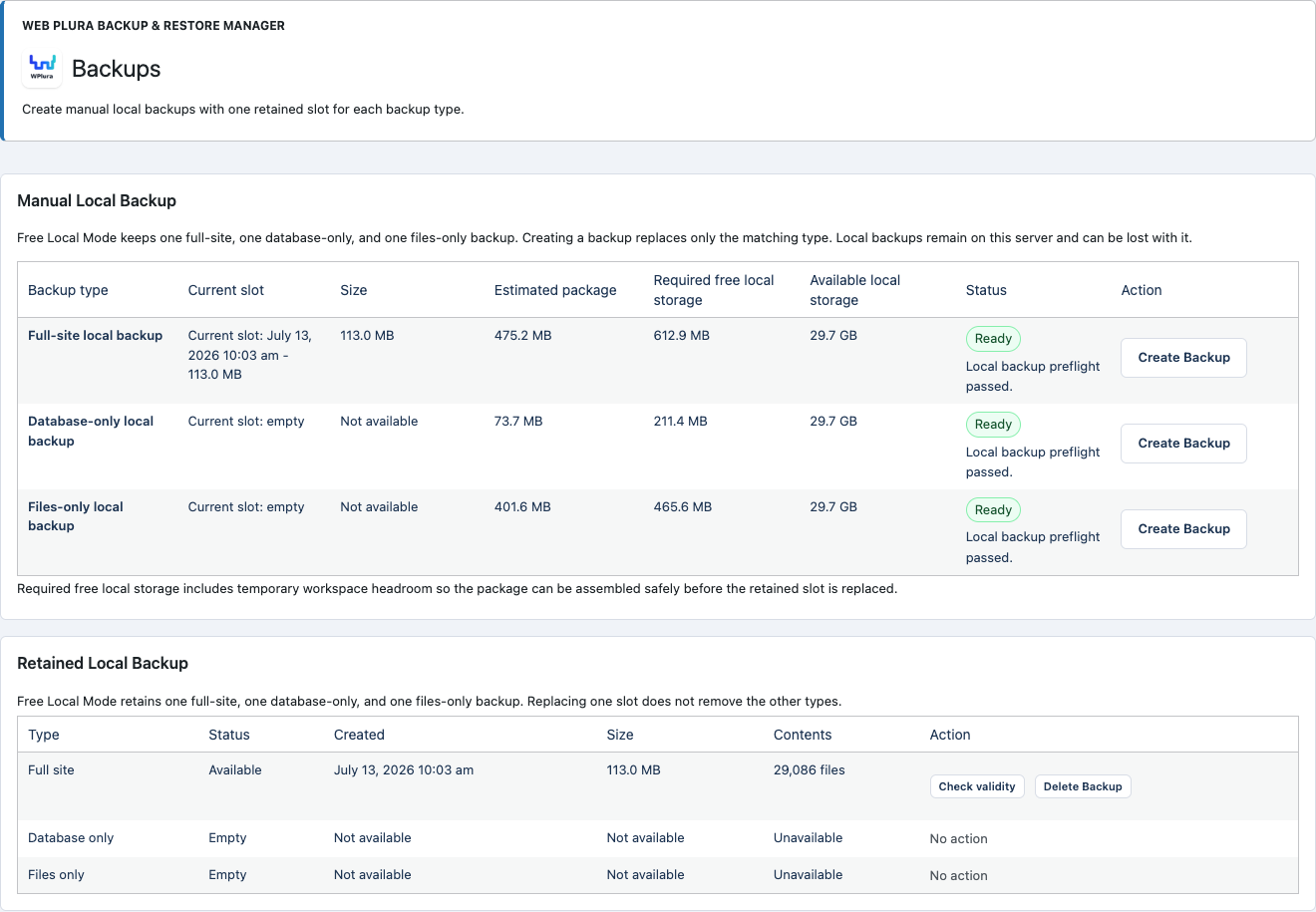The height and width of the screenshot is (912, 1316).
Task: Click the 401.6 MB estimated package value
Action: coord(522,507)
